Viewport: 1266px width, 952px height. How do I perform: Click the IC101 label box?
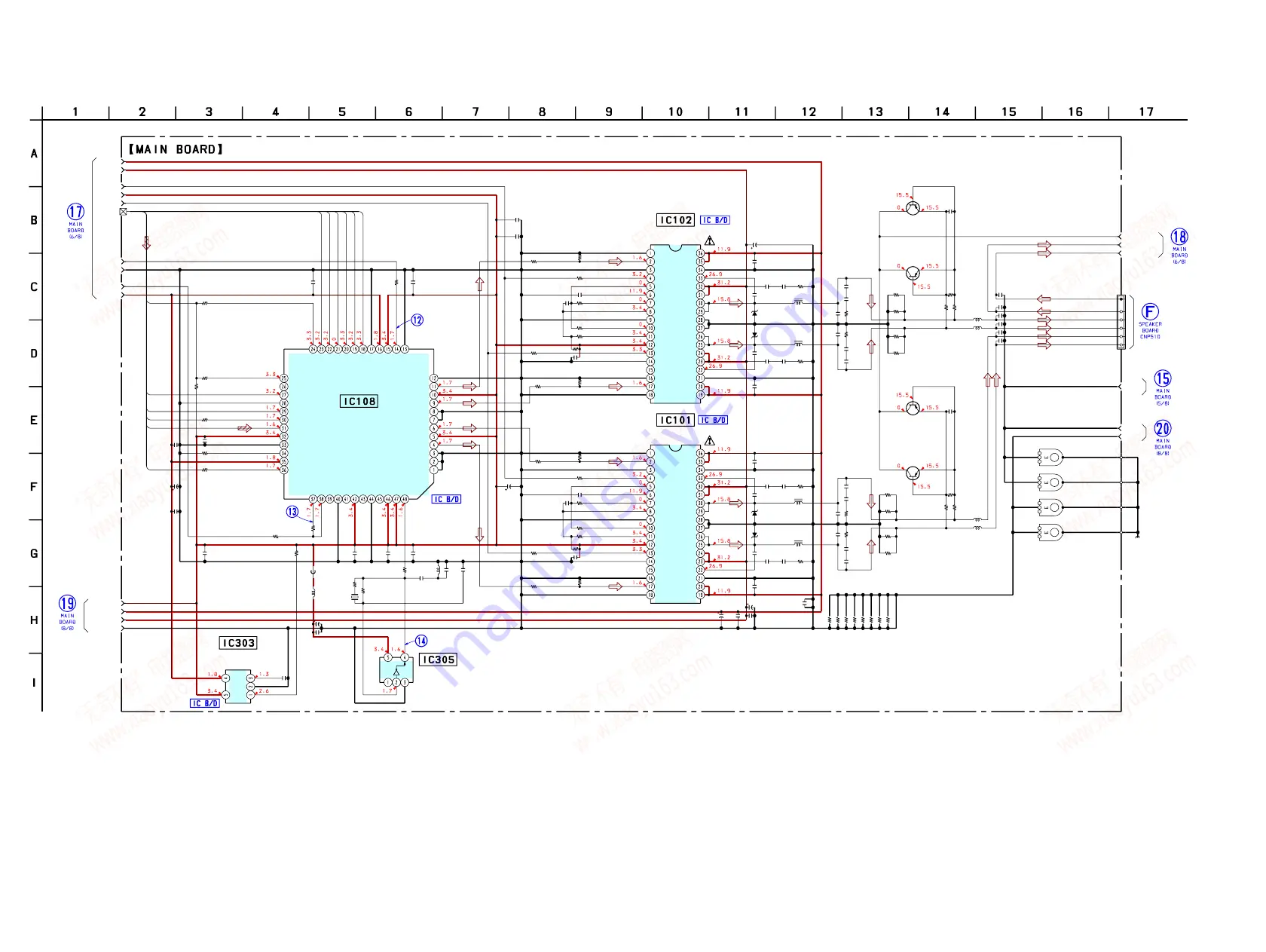675,420
